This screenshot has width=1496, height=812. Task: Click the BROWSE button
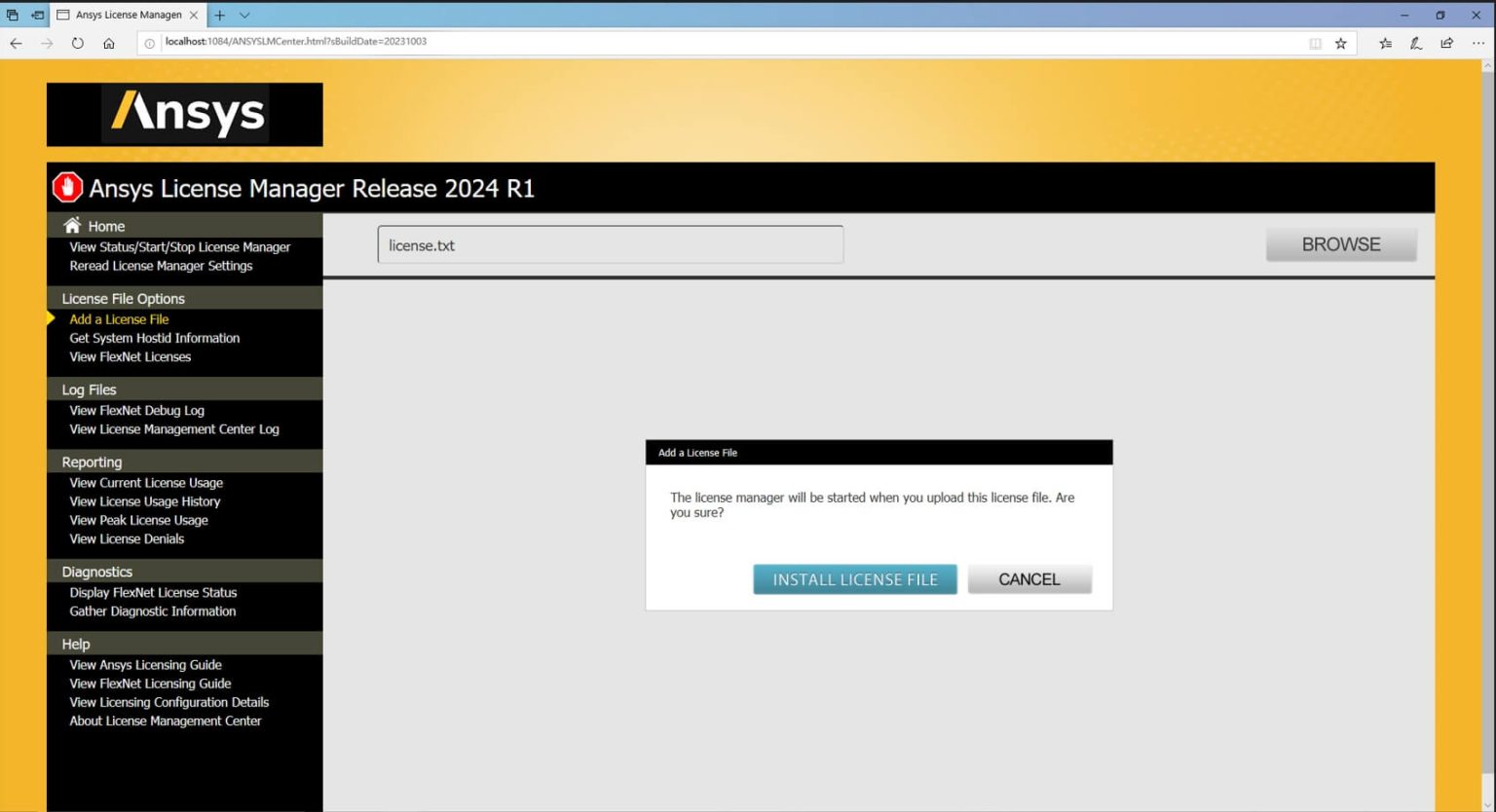[x=1341, y=244]
